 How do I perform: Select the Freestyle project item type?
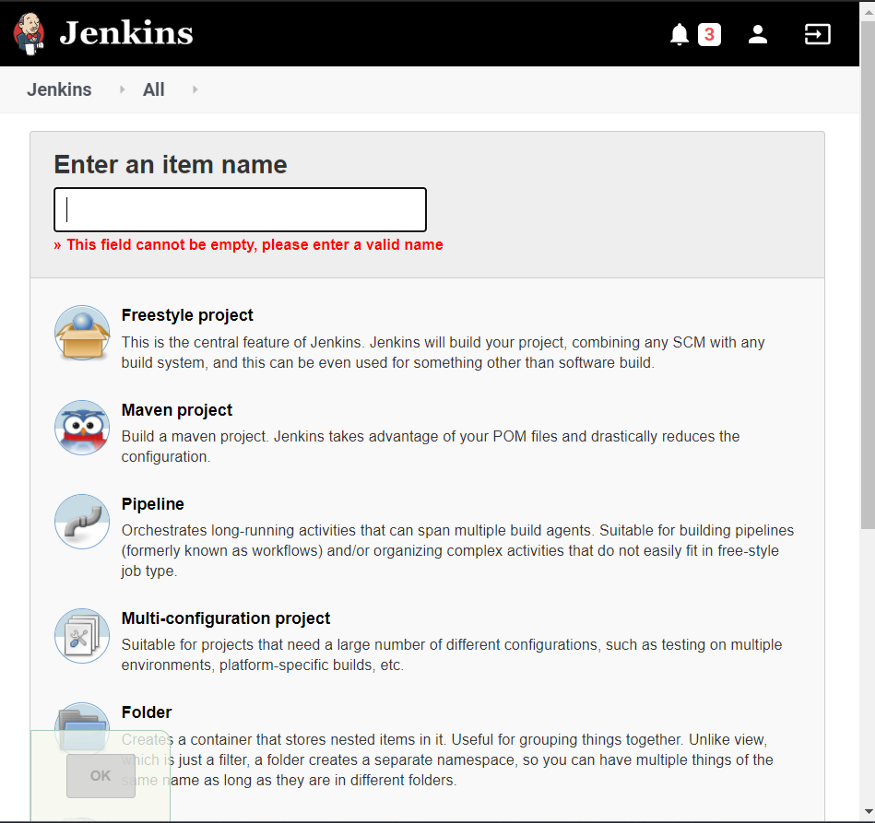(187, 315)
